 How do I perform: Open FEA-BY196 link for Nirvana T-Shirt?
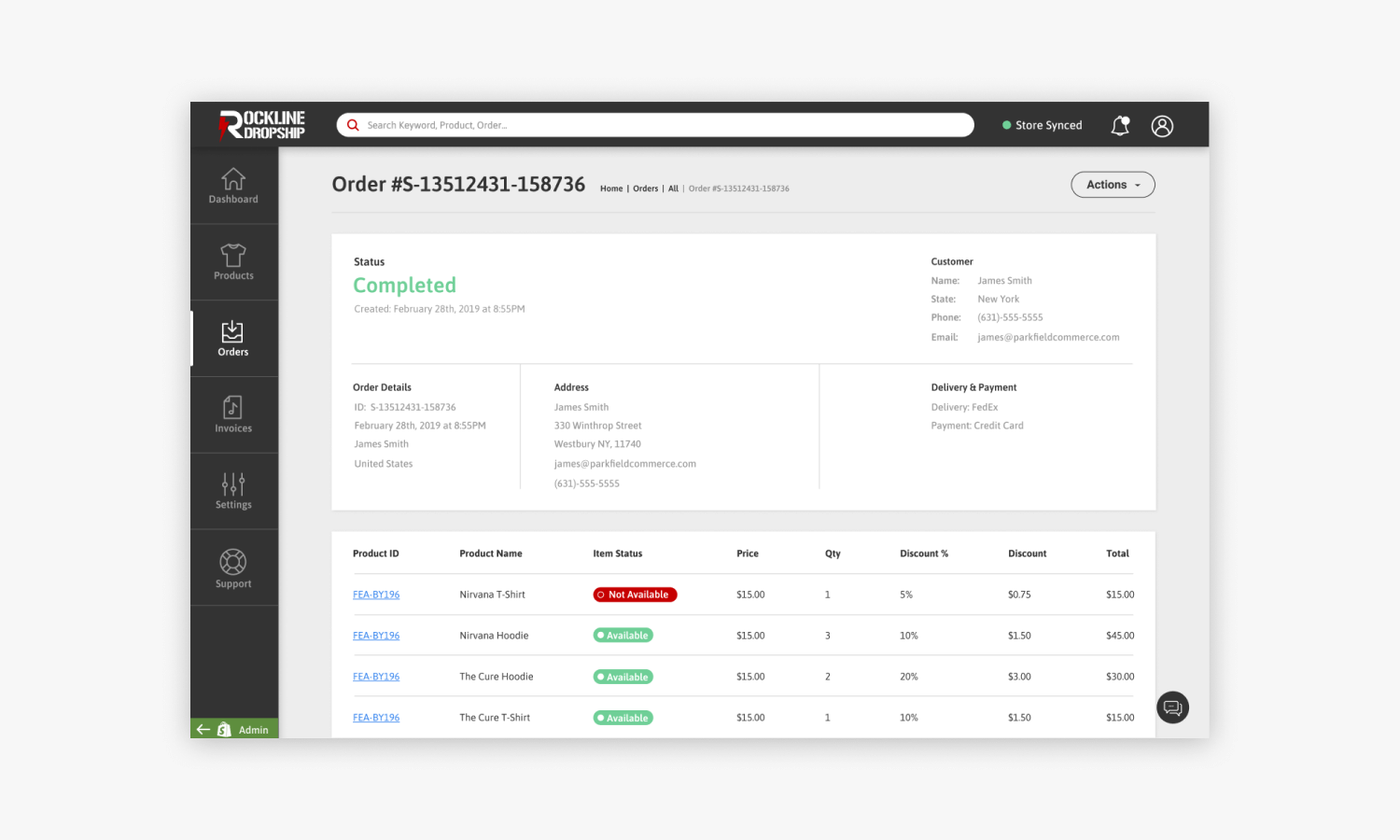pos(376,595)
